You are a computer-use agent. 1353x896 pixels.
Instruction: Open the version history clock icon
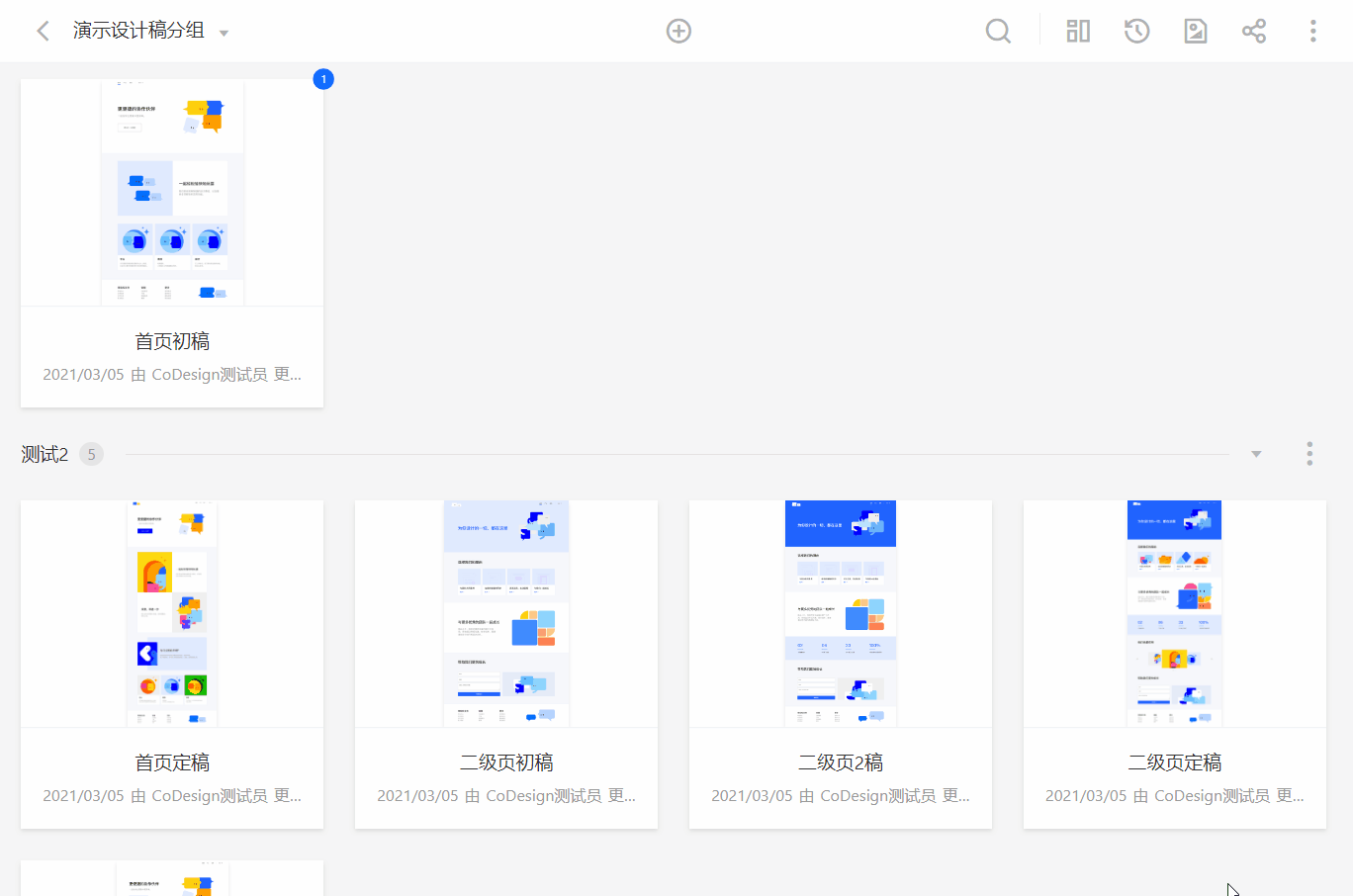click(x=1136, y=31)
